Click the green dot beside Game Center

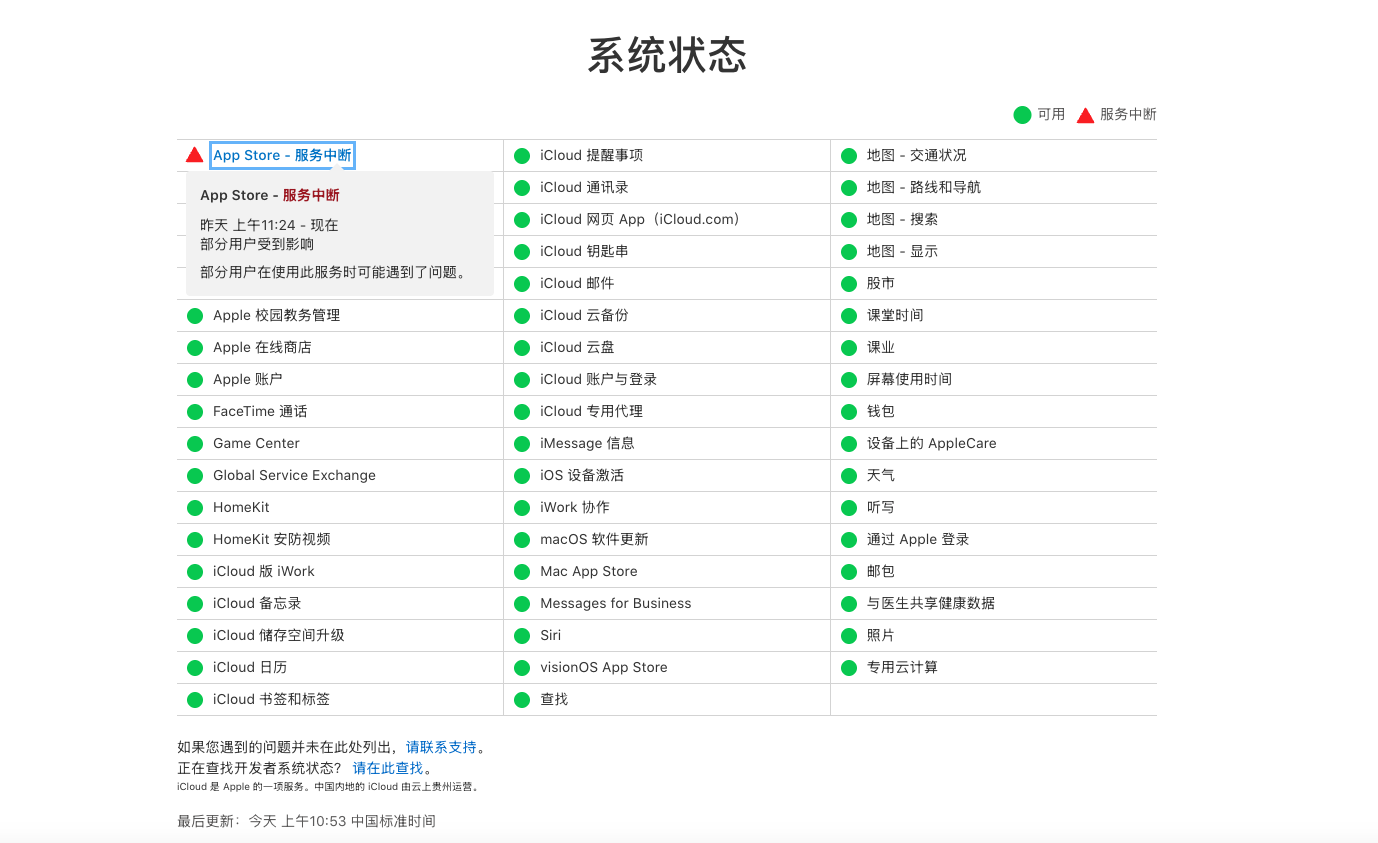195,444
